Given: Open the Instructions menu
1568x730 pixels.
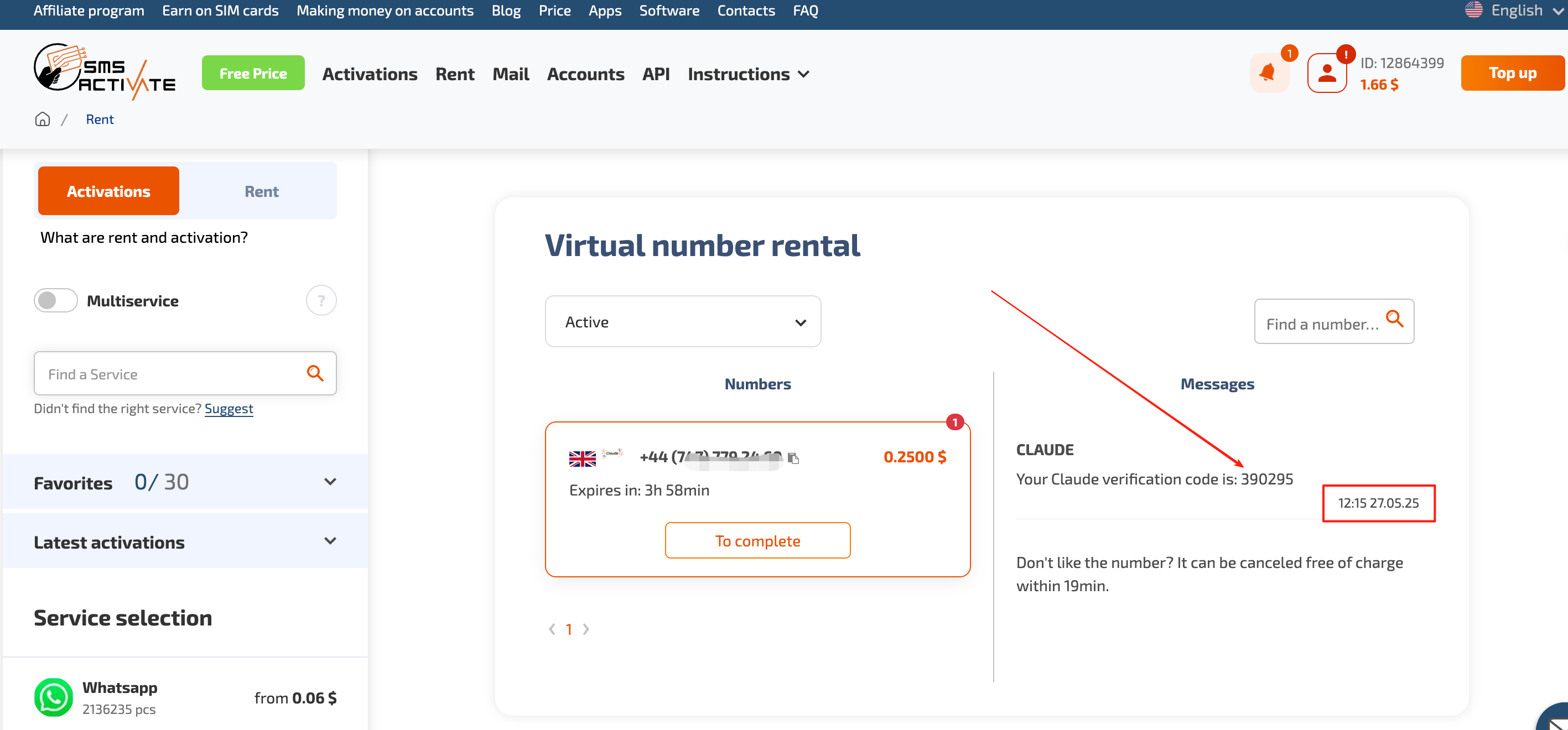Looking at the screenshot, I should point(748,74).
